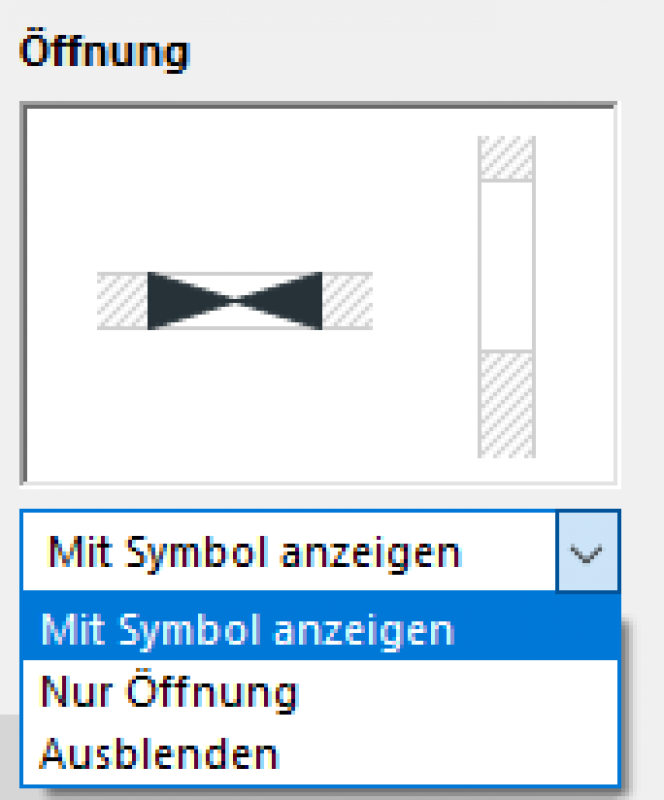664x800 pixels.
Task: Click the left hatched wall segment in plan
Action: (x=121, y=300)
